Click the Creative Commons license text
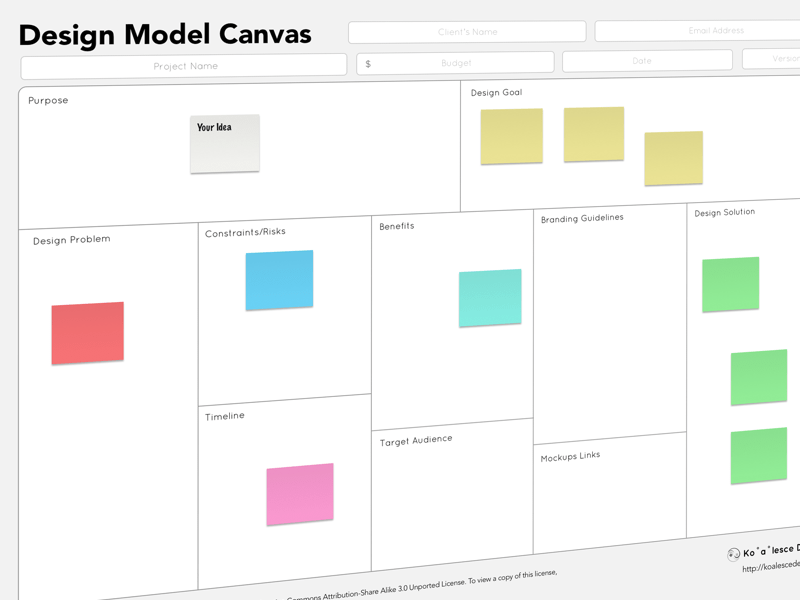 [x=417, y=585]
